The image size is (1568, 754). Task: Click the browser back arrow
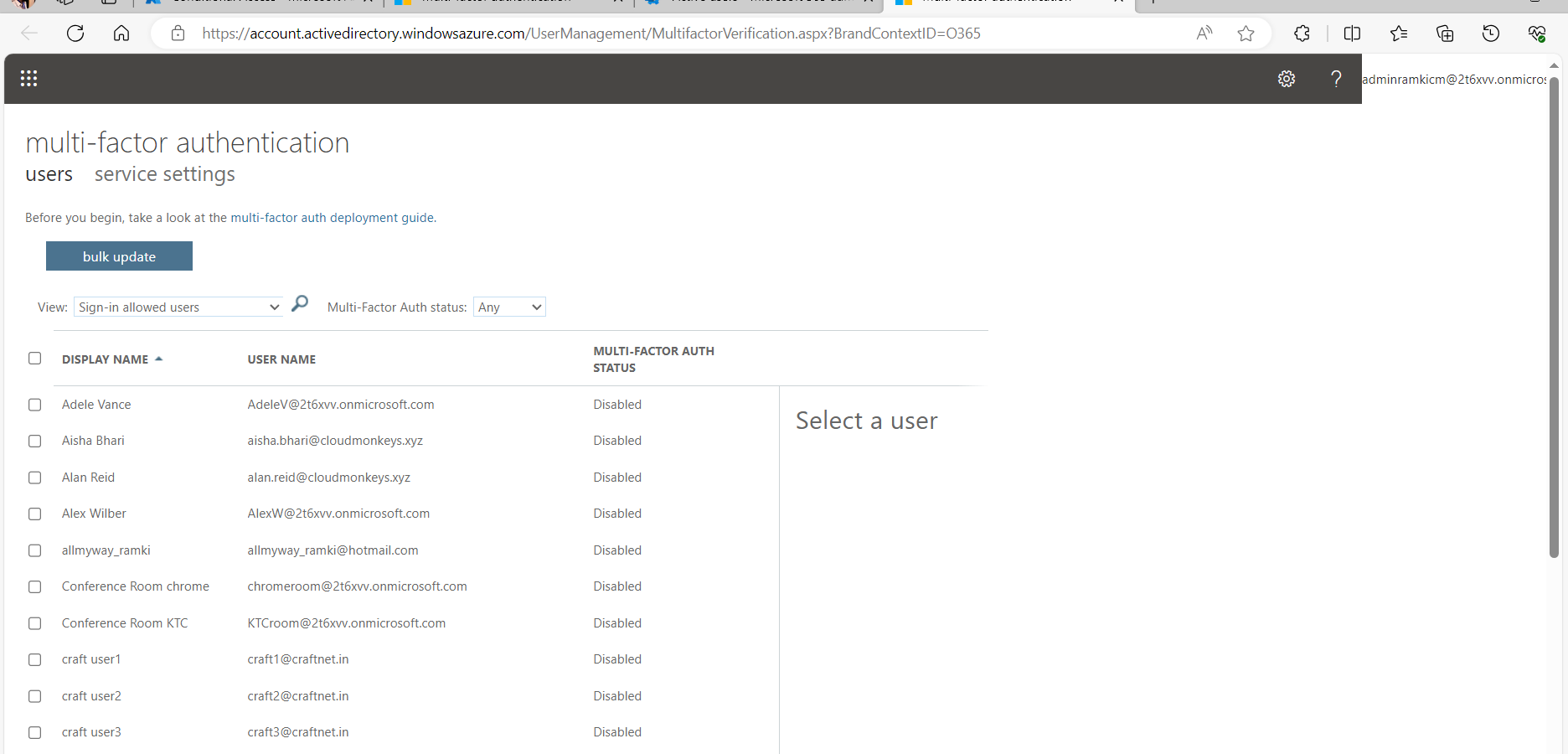point(29,34)
